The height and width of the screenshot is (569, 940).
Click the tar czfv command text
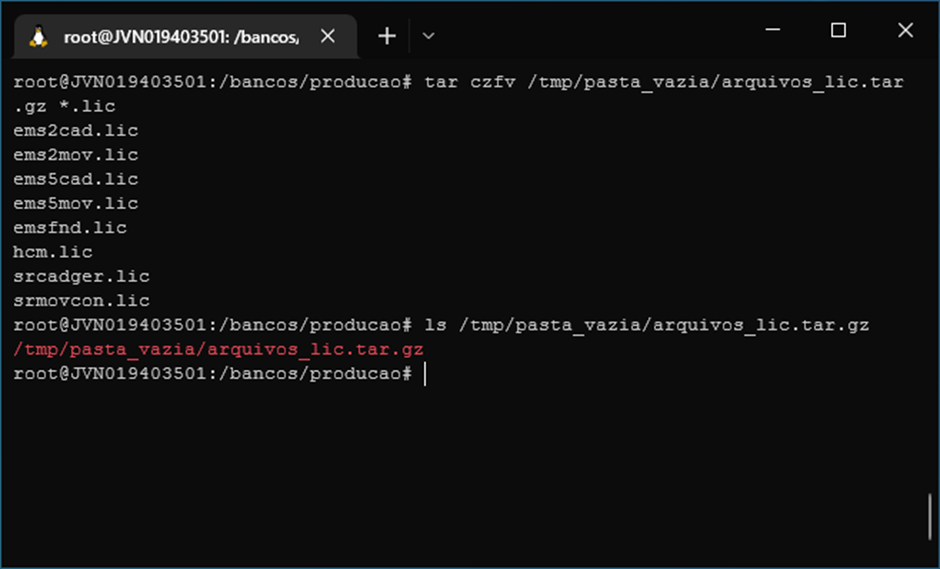coord(470,82)
